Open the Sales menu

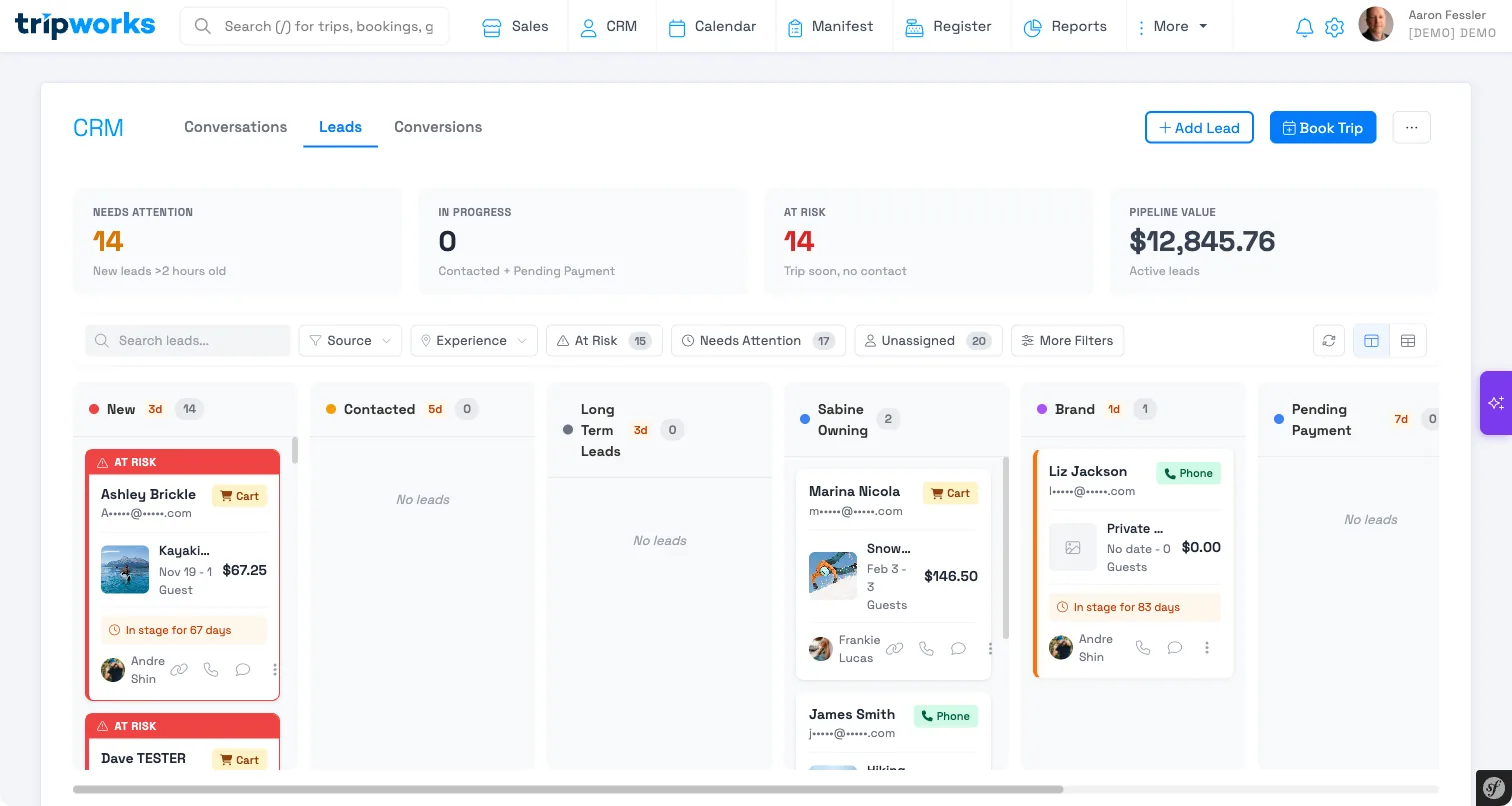516,27
